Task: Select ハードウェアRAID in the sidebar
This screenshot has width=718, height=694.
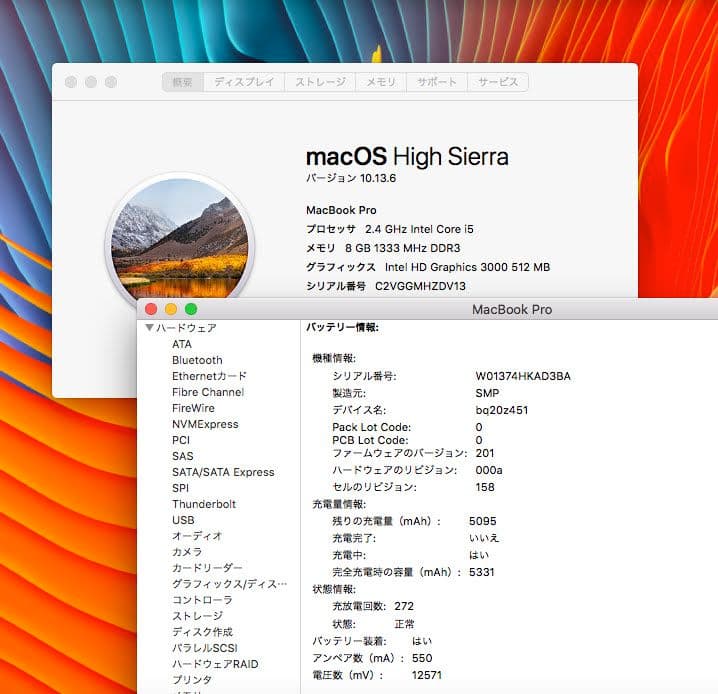Action: [215, 664]
